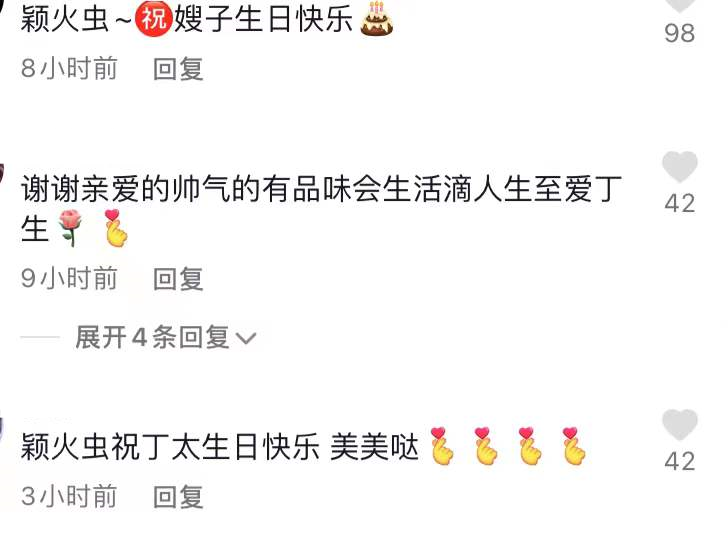Image resolution: width=728 pixels, height=550 pixels.
Task: Like the 谢谢亲爱的 comment via its heart
Action: [679, 166]
